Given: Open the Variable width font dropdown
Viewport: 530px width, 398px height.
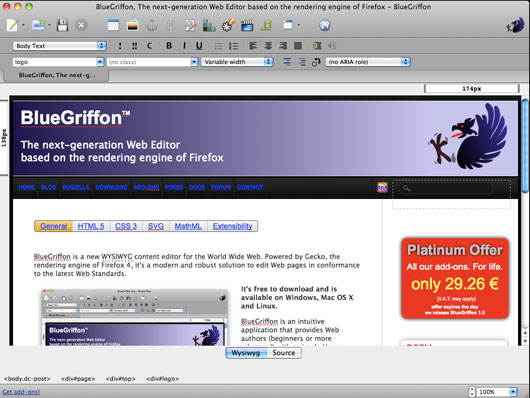Looking at the screenshot, I should coord(237,62).
